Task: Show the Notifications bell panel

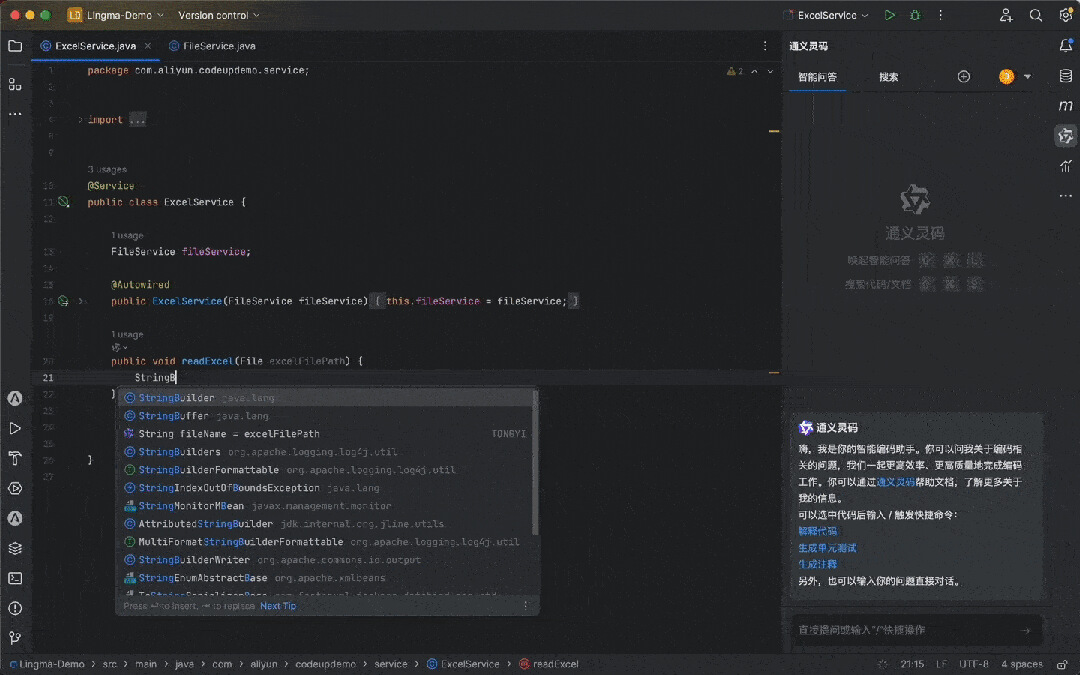Action: (x=1066, y=46)
